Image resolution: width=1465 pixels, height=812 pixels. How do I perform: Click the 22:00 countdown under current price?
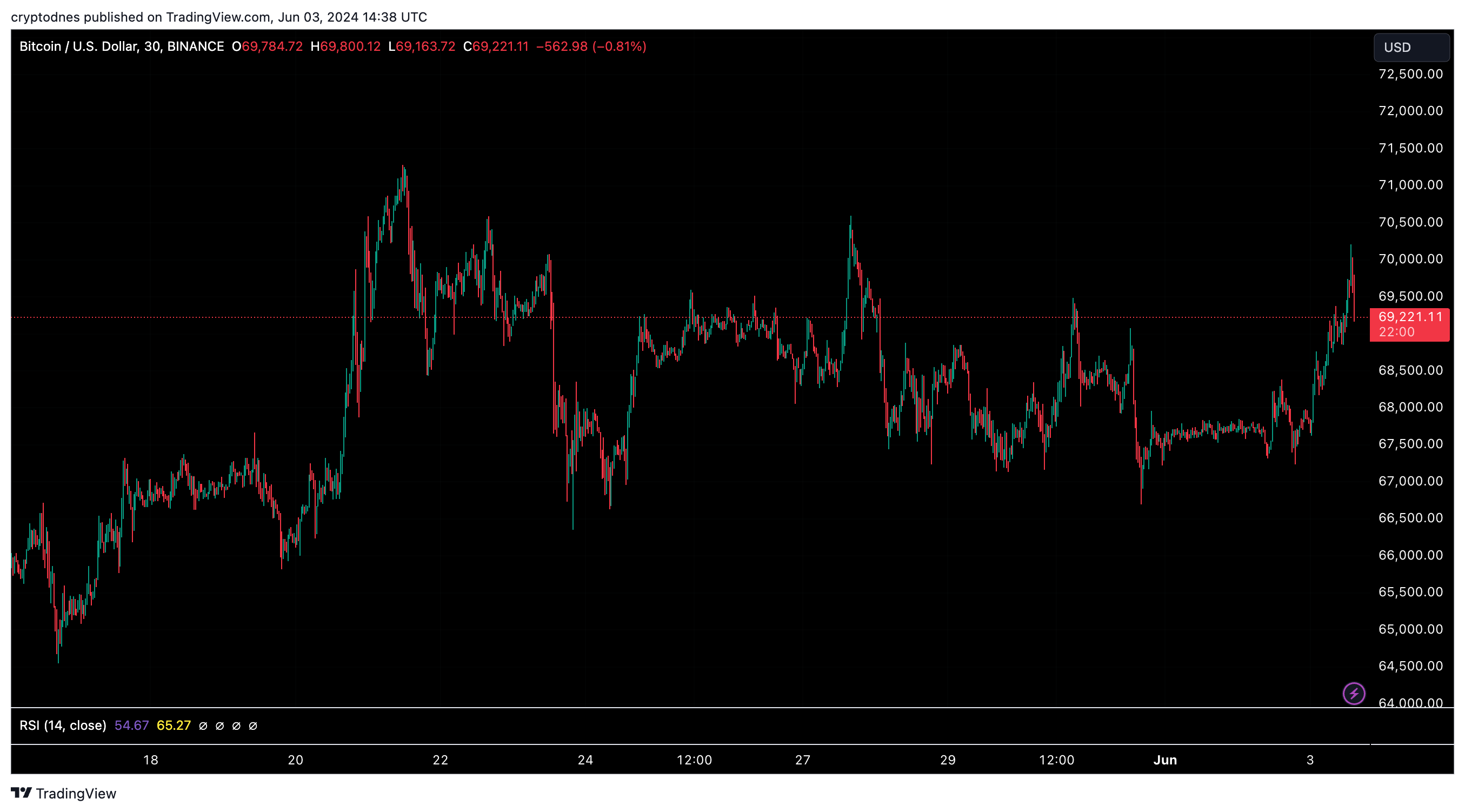click(1397, 332)
